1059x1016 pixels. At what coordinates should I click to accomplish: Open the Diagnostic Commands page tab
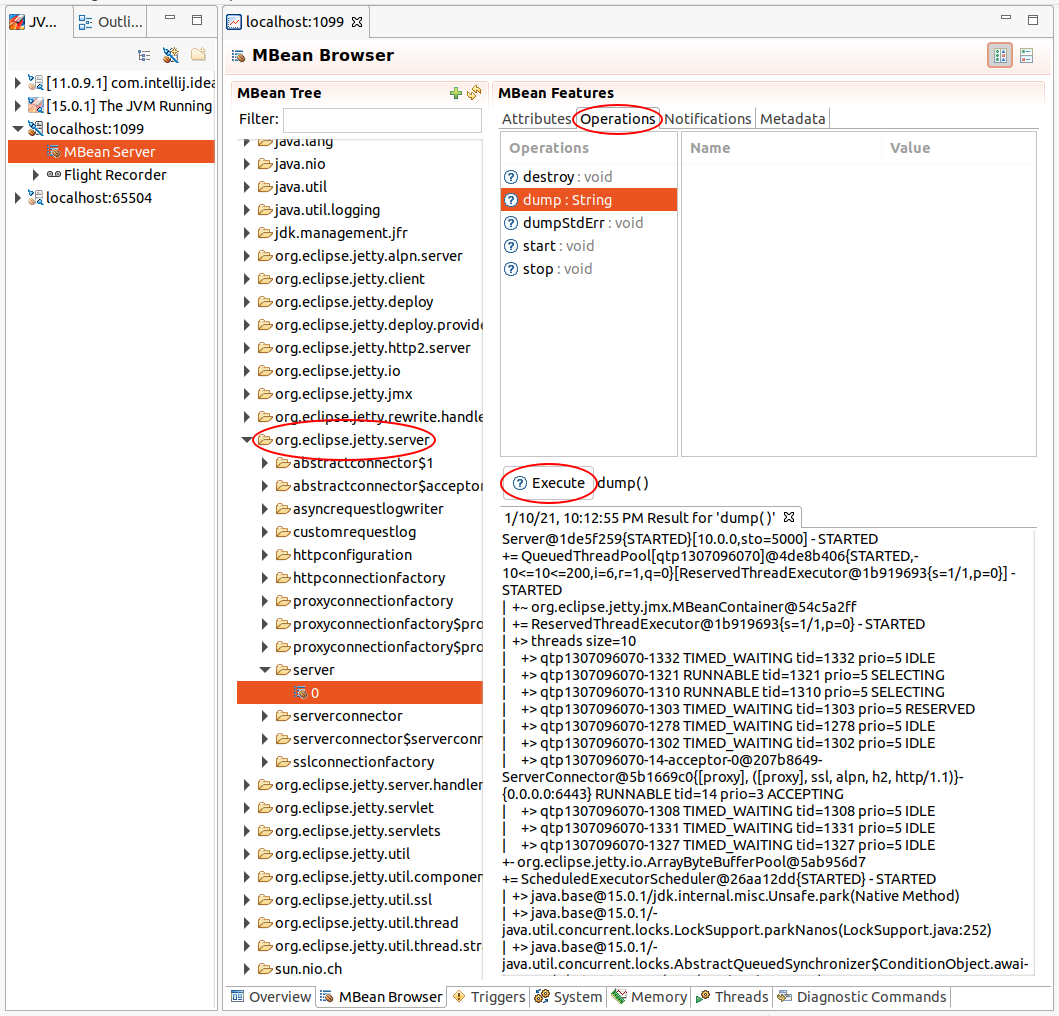tap(862, 996)
